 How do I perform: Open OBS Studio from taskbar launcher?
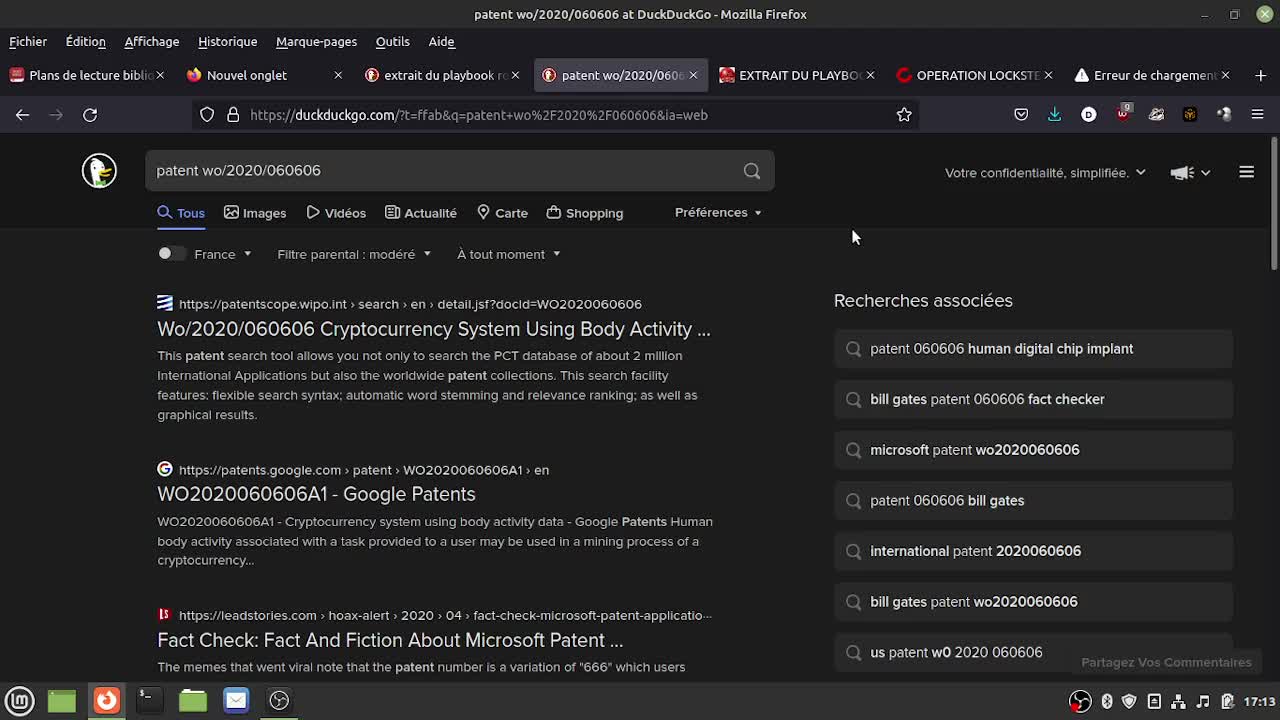[x=279, y=700]
